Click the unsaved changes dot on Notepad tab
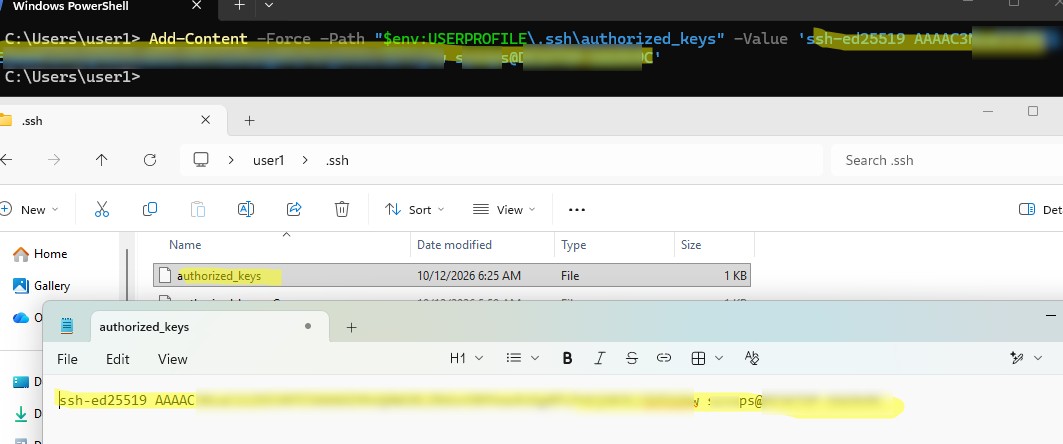The image size is (1063, 444). (308, 326)
